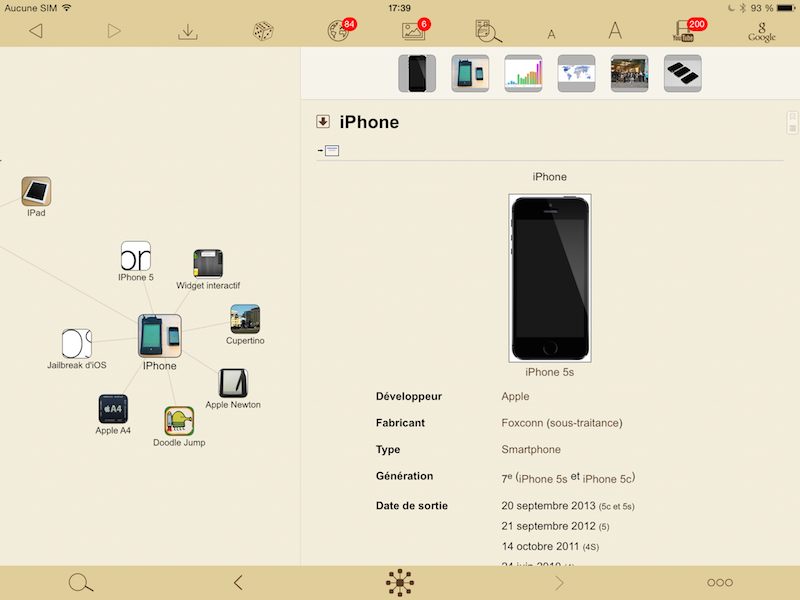Select the world map thumbnail
Viewport: 800px width, 600px height.
click(576, 73)
